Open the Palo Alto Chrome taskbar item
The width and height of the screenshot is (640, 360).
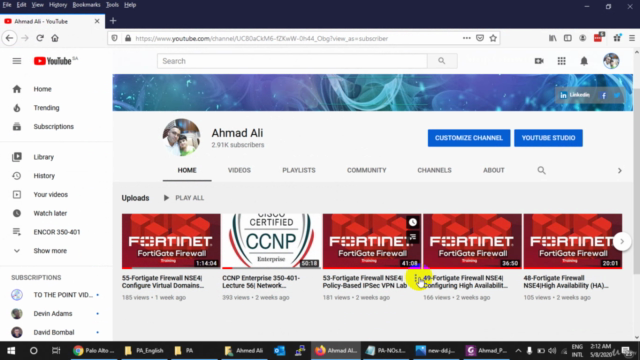click(x=95, y=351)
